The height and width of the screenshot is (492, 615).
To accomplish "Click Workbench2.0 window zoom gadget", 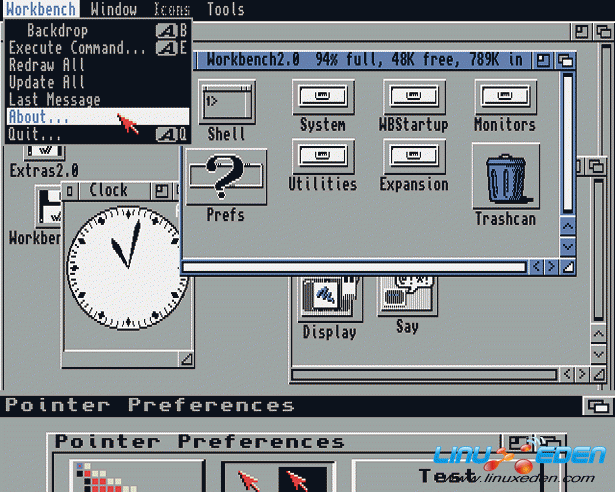I will (543, 61).
